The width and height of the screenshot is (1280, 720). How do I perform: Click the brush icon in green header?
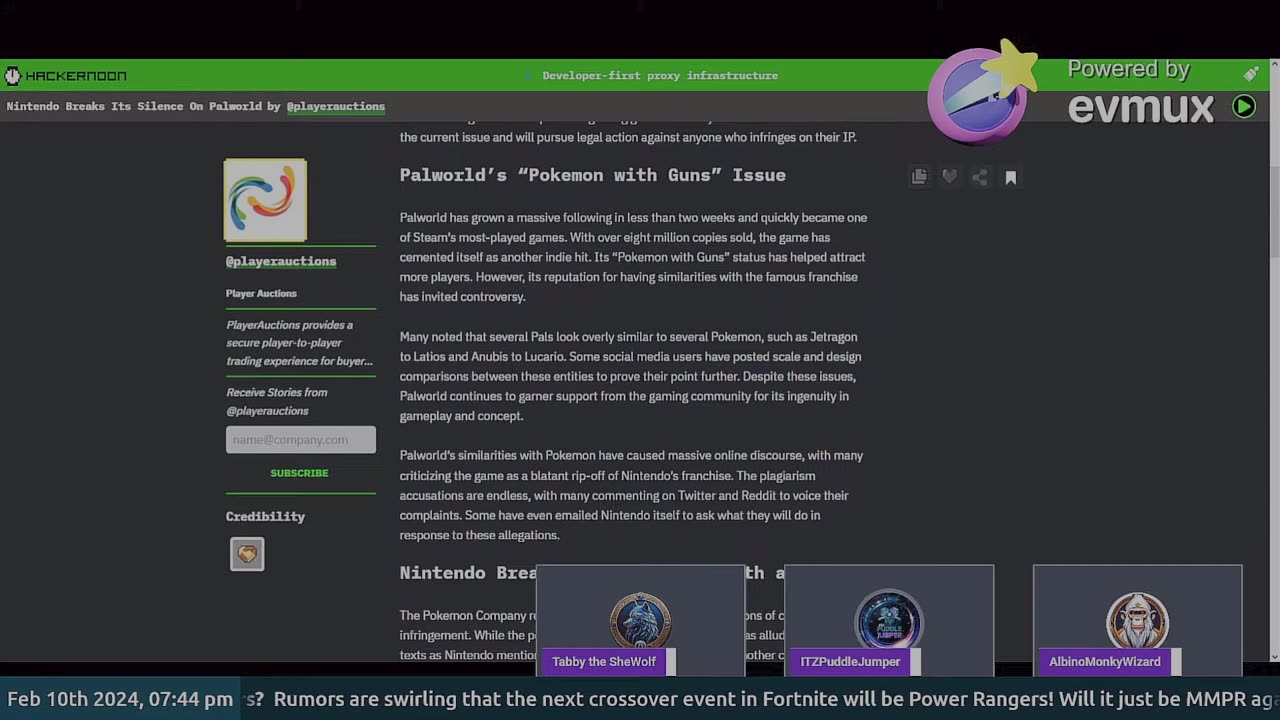[1251, 74]
